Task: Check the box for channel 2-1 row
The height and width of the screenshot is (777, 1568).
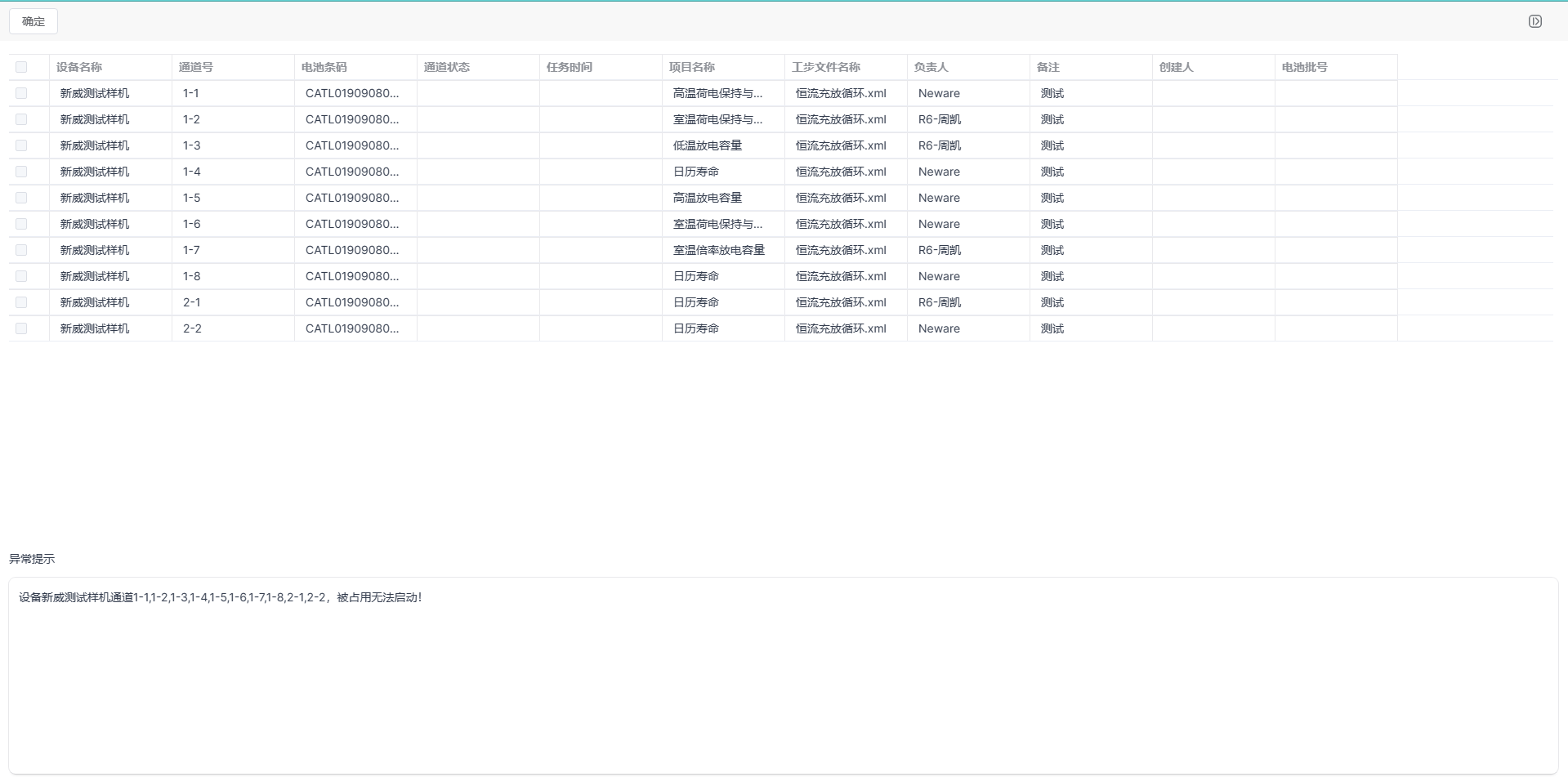Action: (21, 302)
